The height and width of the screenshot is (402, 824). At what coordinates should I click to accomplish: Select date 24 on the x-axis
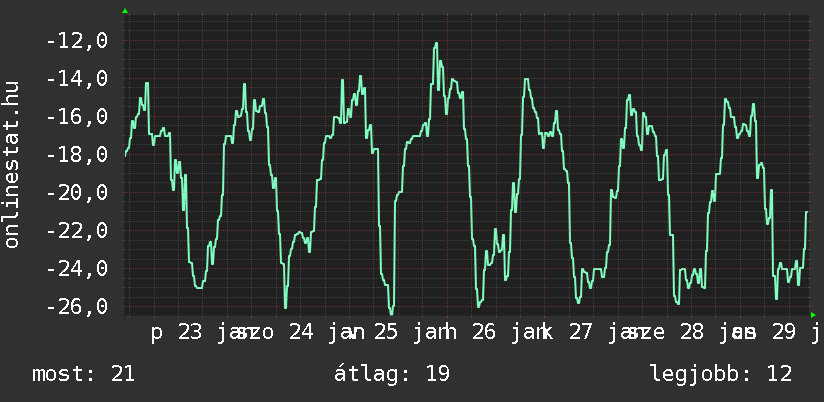(x=301, y=333)
